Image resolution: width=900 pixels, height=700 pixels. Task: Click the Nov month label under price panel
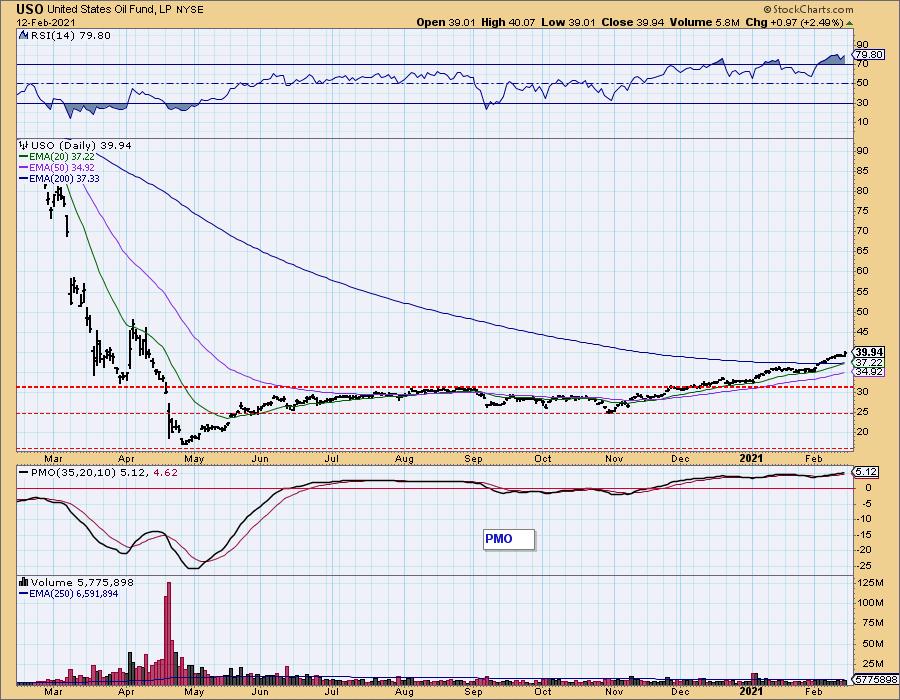tap(614, 458)
